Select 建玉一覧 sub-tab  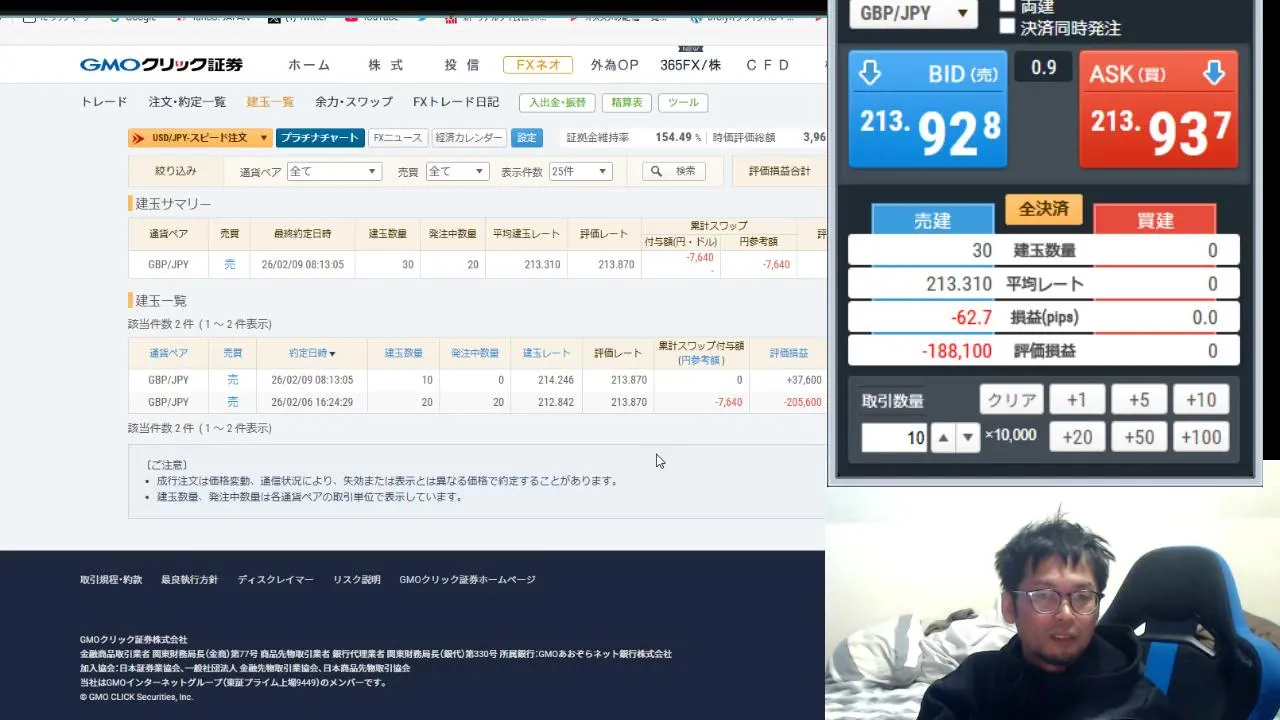(270, 102)
